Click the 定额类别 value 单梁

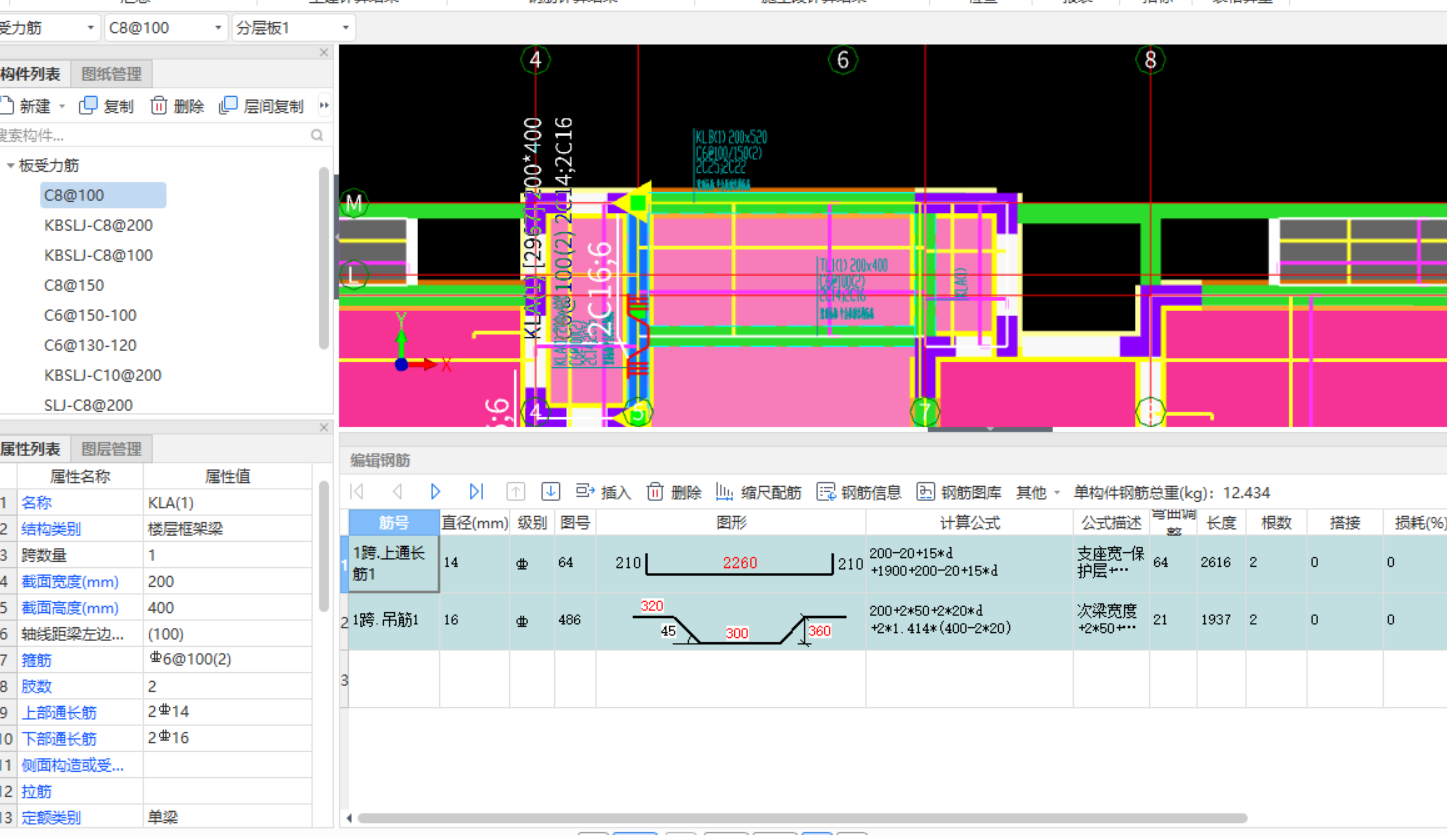230,817
